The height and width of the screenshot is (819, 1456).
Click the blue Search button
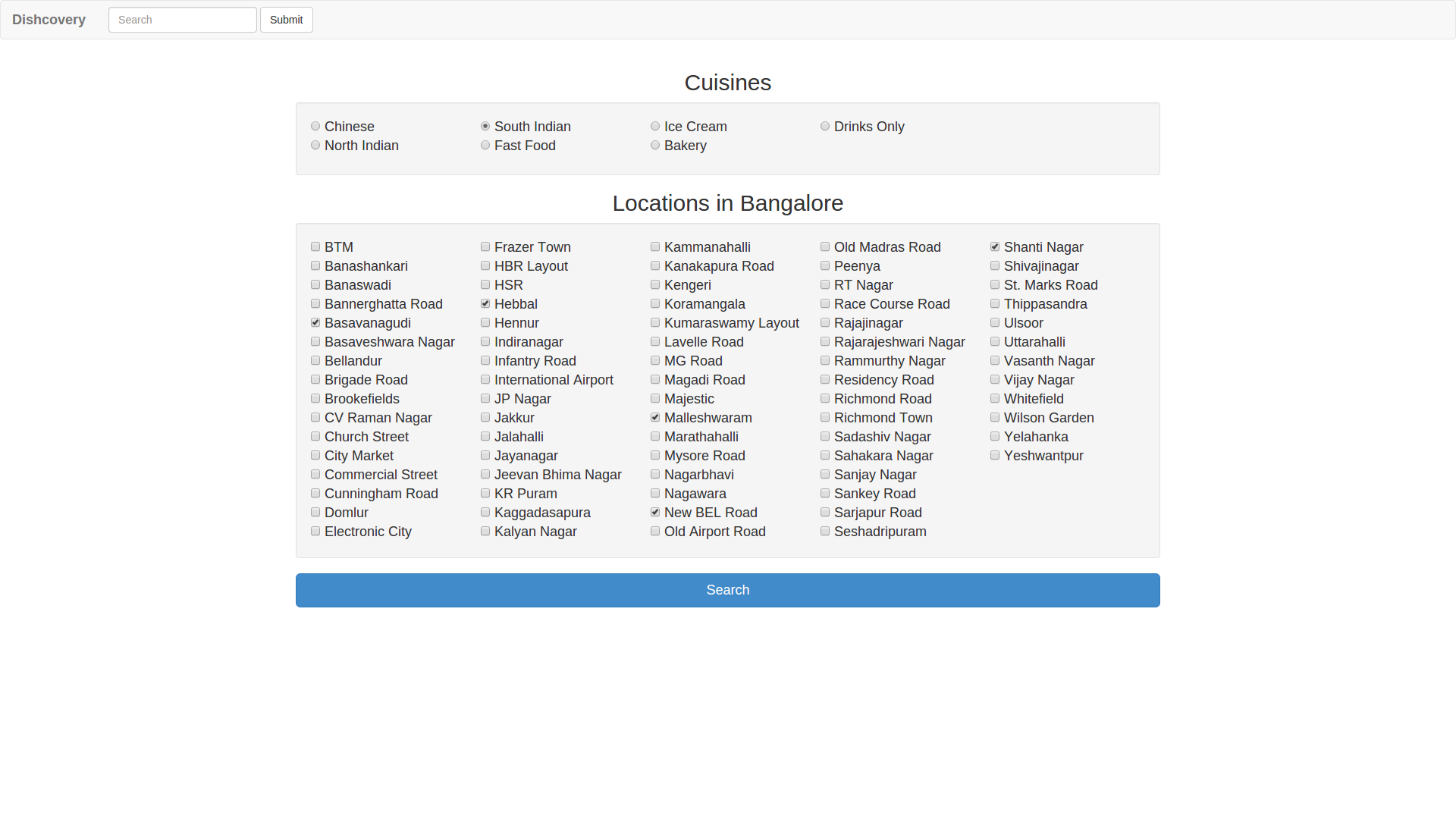727,590
